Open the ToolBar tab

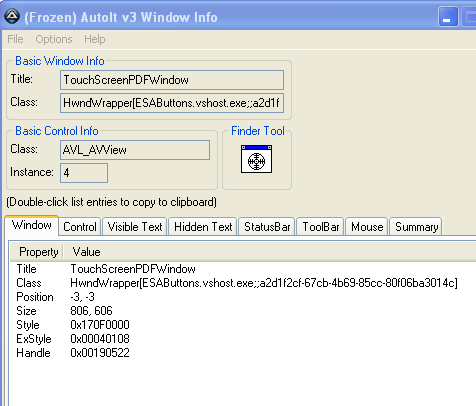pyautogui.click(x=320, y=227)
